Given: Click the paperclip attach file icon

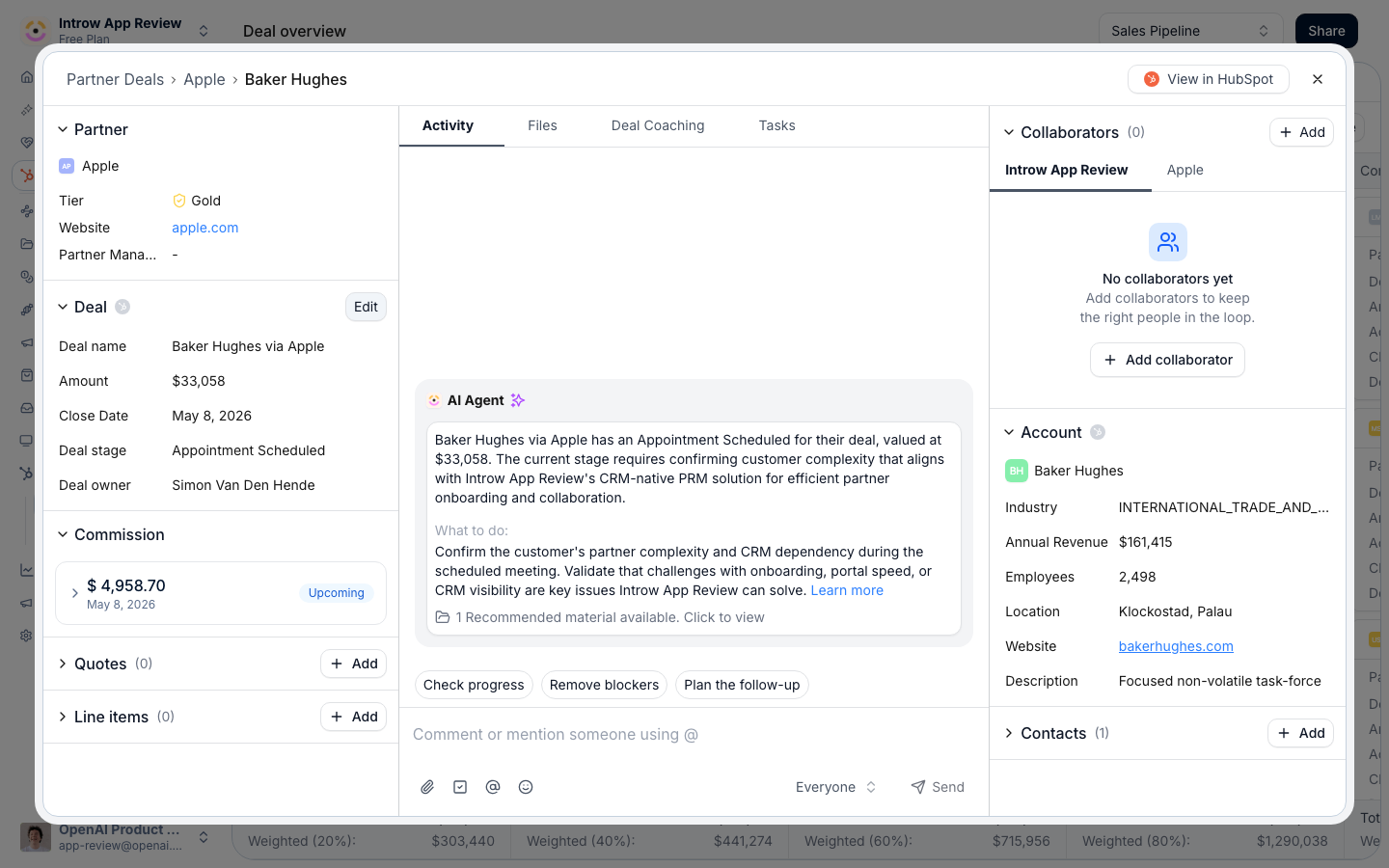Looking at the screenshot, I should pyautogui.click(x=427, y=787).
